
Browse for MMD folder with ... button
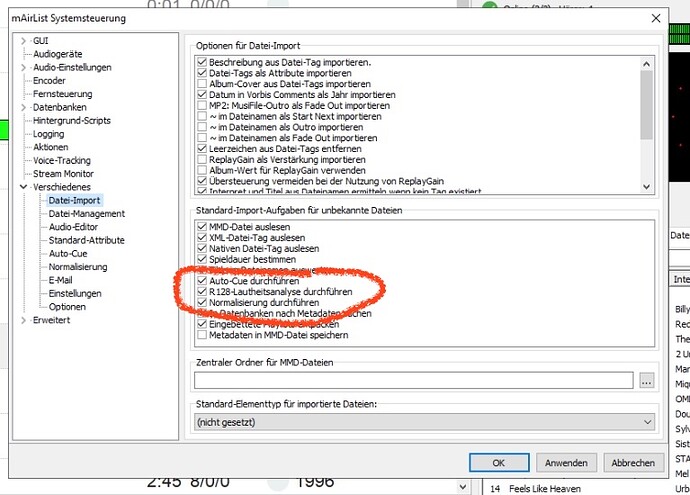646,381
